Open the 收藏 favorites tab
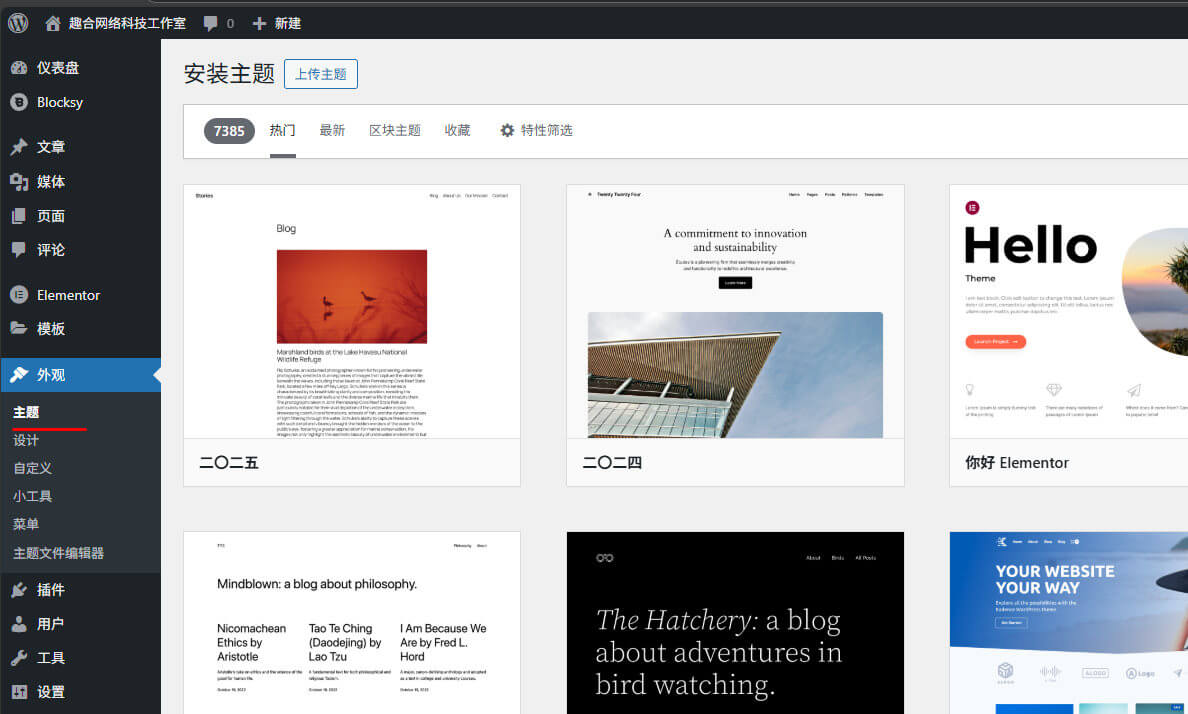 tap(457, 130)
